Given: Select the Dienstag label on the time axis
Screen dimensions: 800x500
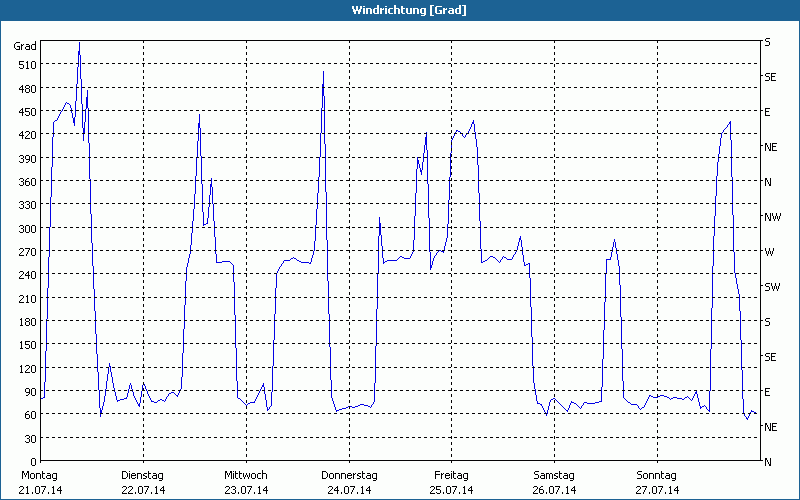Looking at the screenshot, I should 143,475.
